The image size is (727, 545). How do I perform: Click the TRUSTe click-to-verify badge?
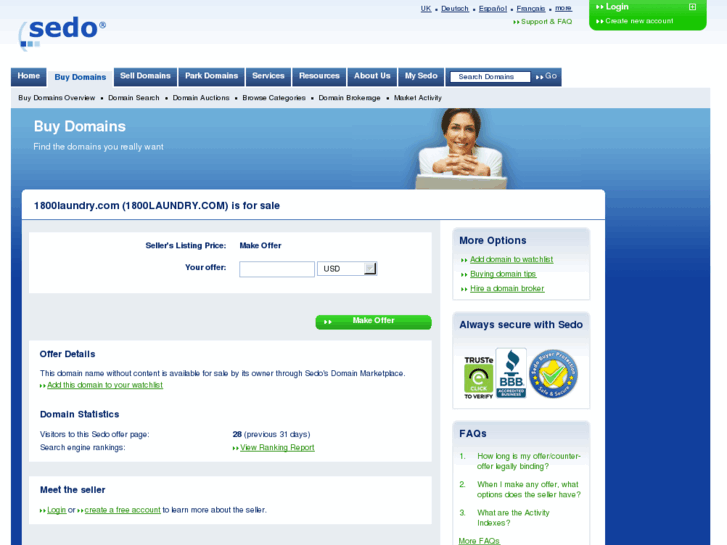pos(478,378)
